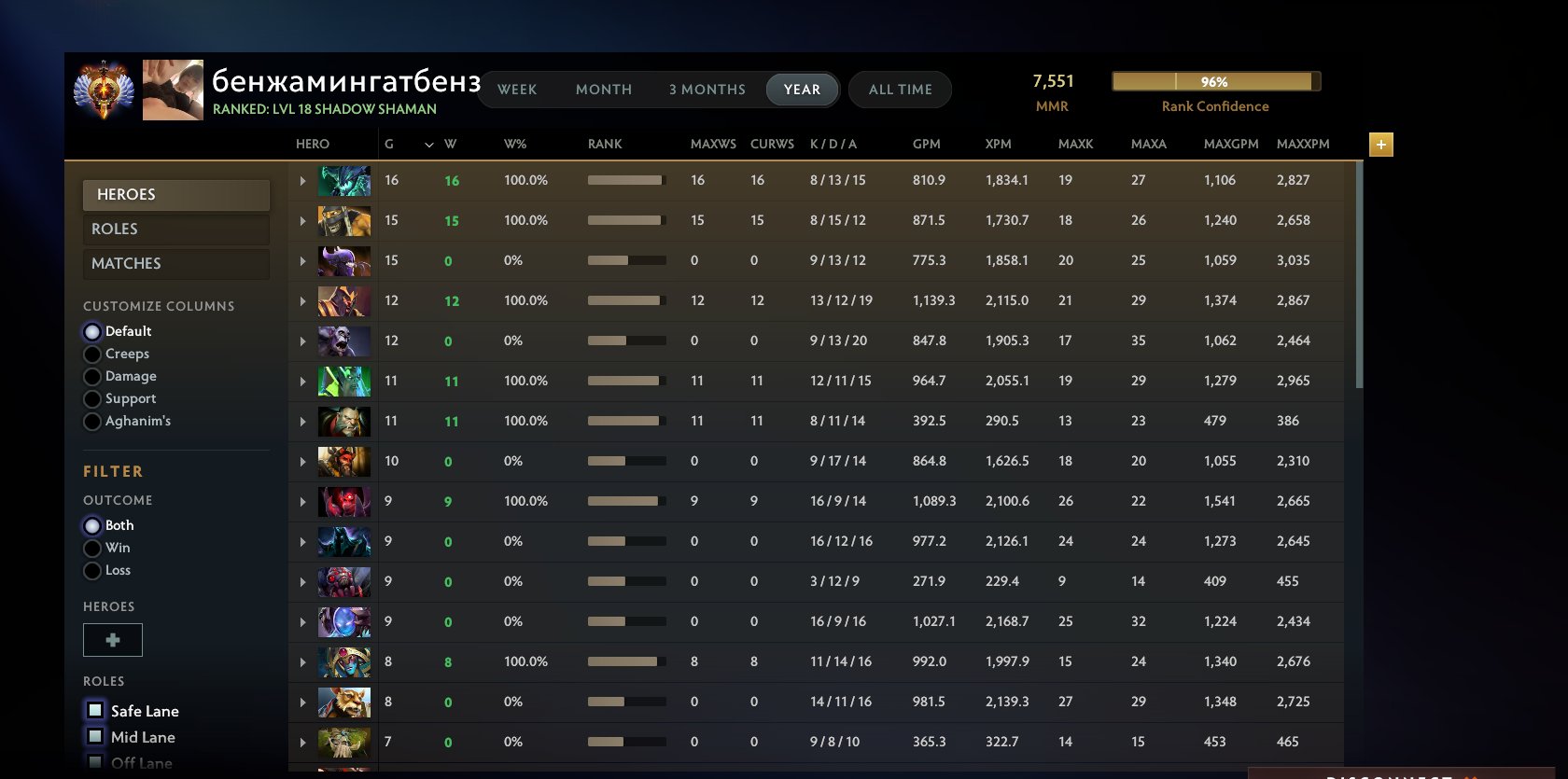Switch to the MONTH period tab
This screenshot has width=1568, height=779.
coord(603,90)
